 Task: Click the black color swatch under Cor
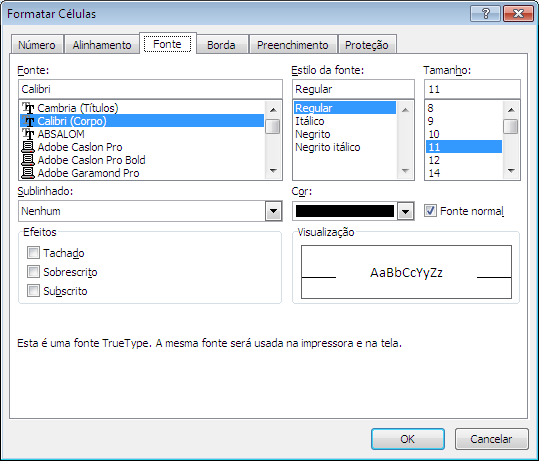[x=345, y=211]
